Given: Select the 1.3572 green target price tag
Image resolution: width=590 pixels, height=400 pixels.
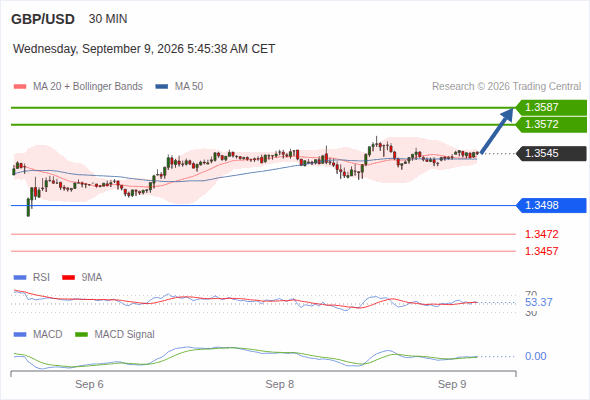Looking at the screenshot, I should [551, 125].
